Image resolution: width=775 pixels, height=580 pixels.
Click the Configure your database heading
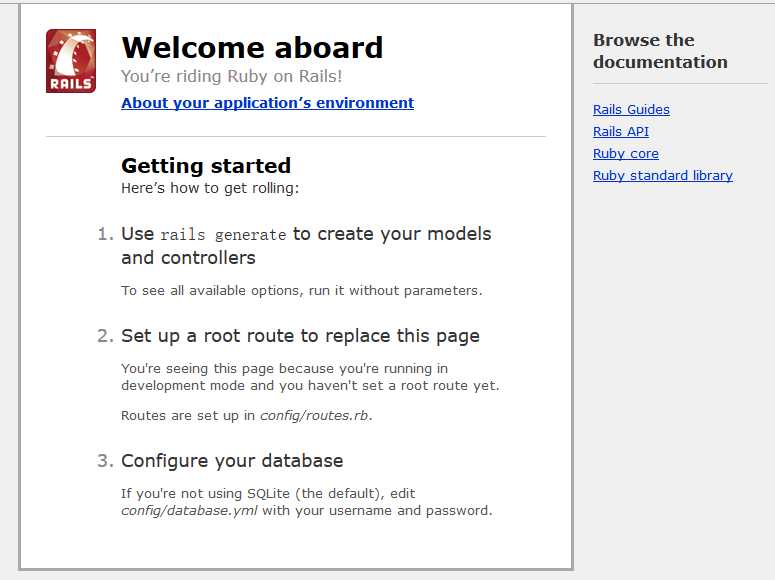[x=232, y=461]
